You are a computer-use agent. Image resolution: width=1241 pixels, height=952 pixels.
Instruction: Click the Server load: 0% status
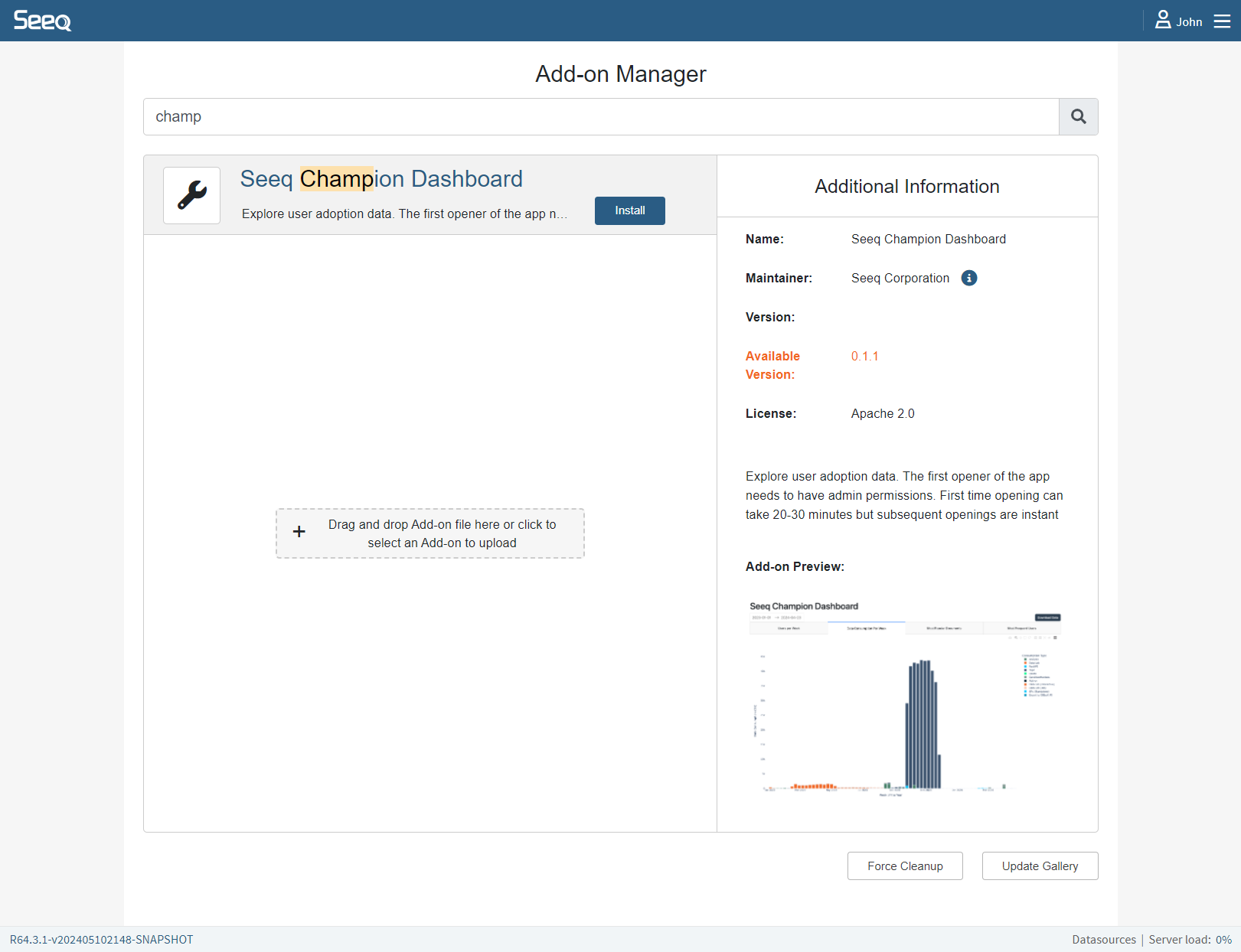point(1190,940)
